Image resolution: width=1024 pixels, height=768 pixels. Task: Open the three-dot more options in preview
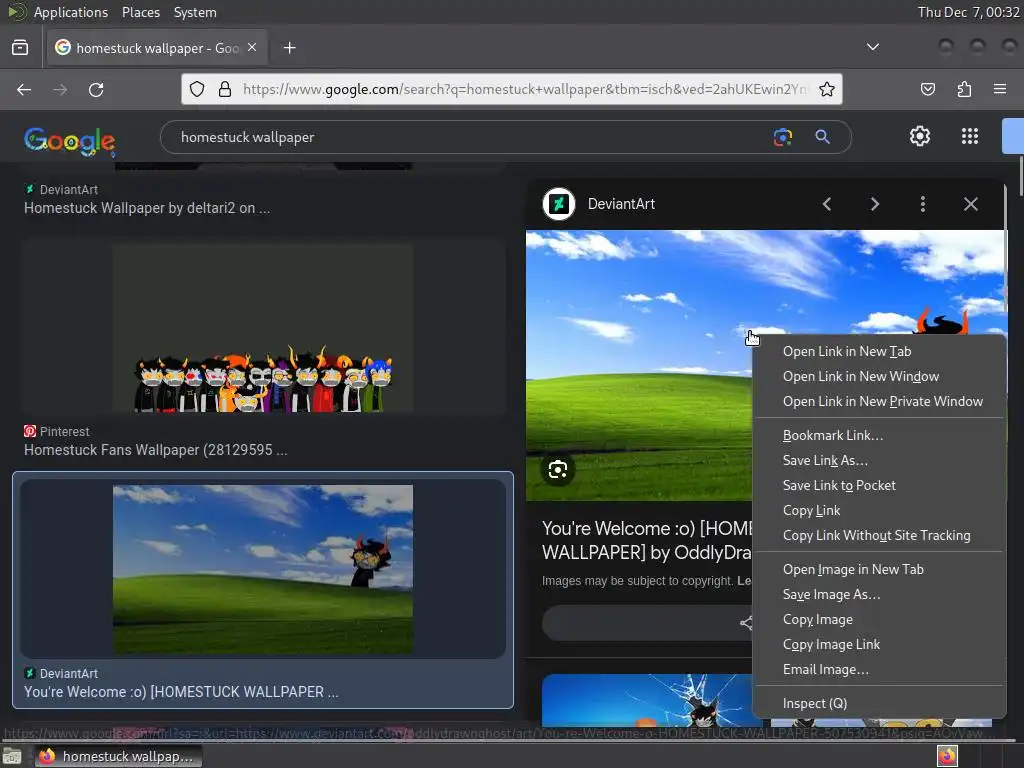(x=923, y=204)
